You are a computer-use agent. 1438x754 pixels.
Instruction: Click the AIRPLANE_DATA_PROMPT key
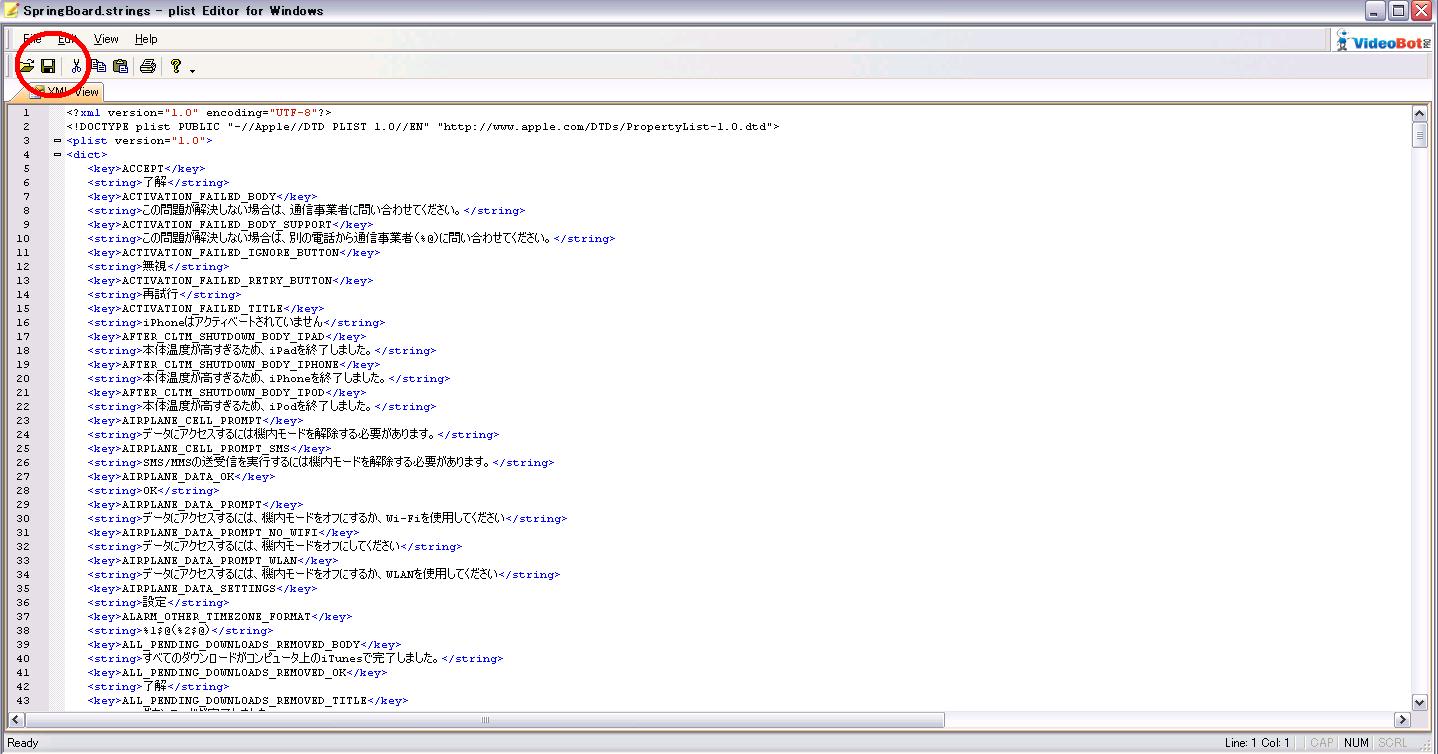195,505
